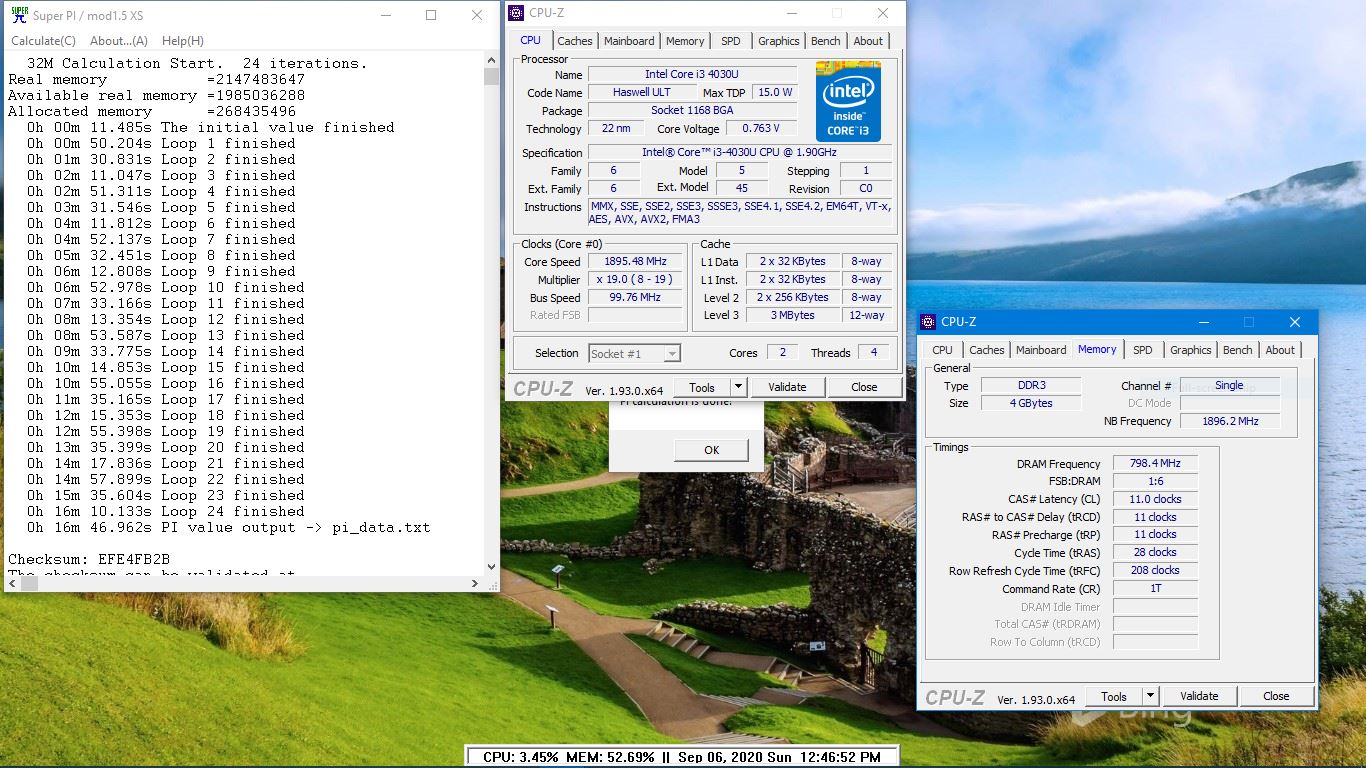Click the Core Speed 1895.48 MHz field

pyautogui.click(x=635, y=262)
